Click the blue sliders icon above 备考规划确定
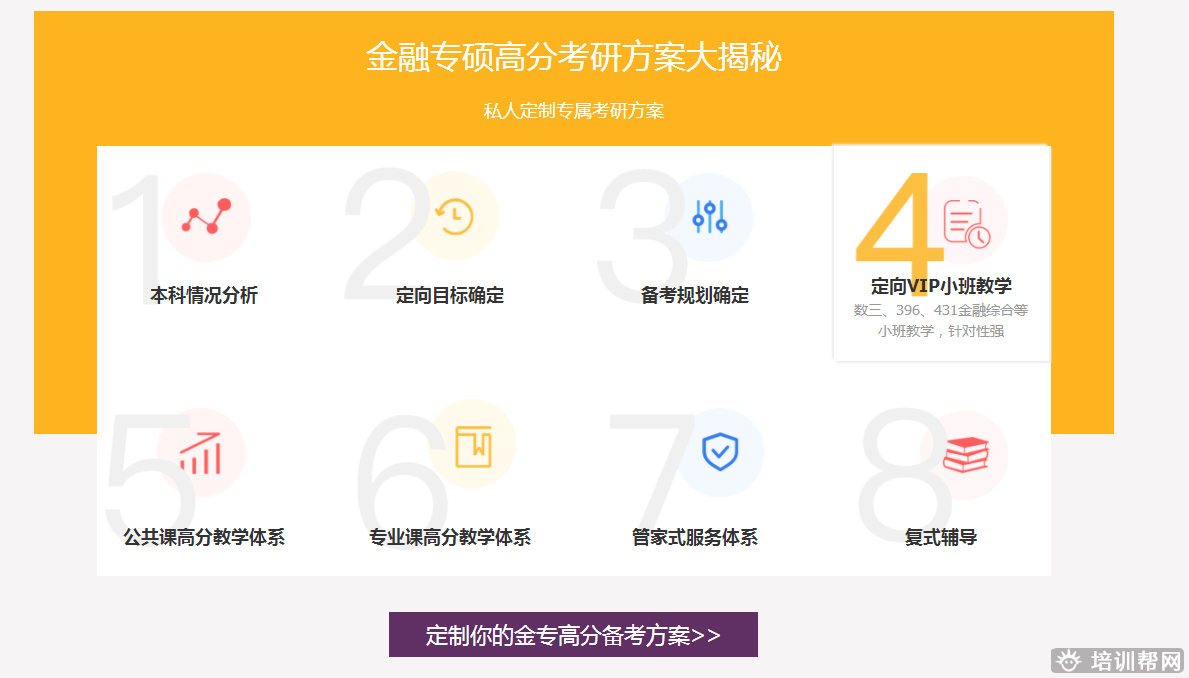 (709, 216)
